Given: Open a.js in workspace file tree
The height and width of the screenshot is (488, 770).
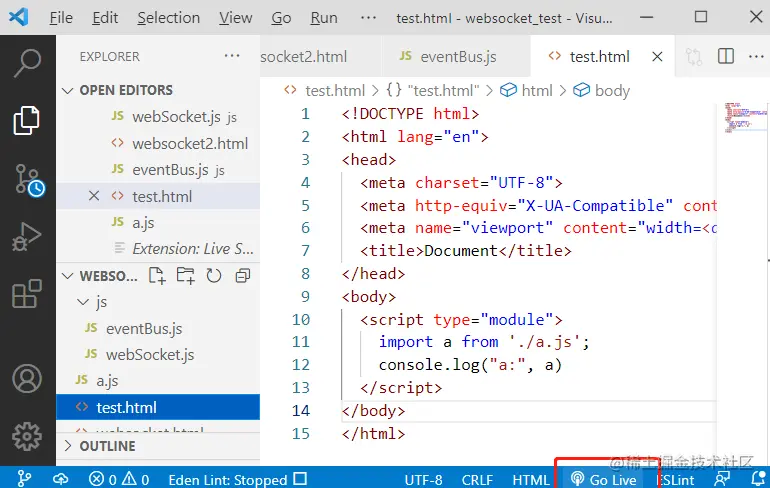Looking at the screenshot, I should [158, 380].
